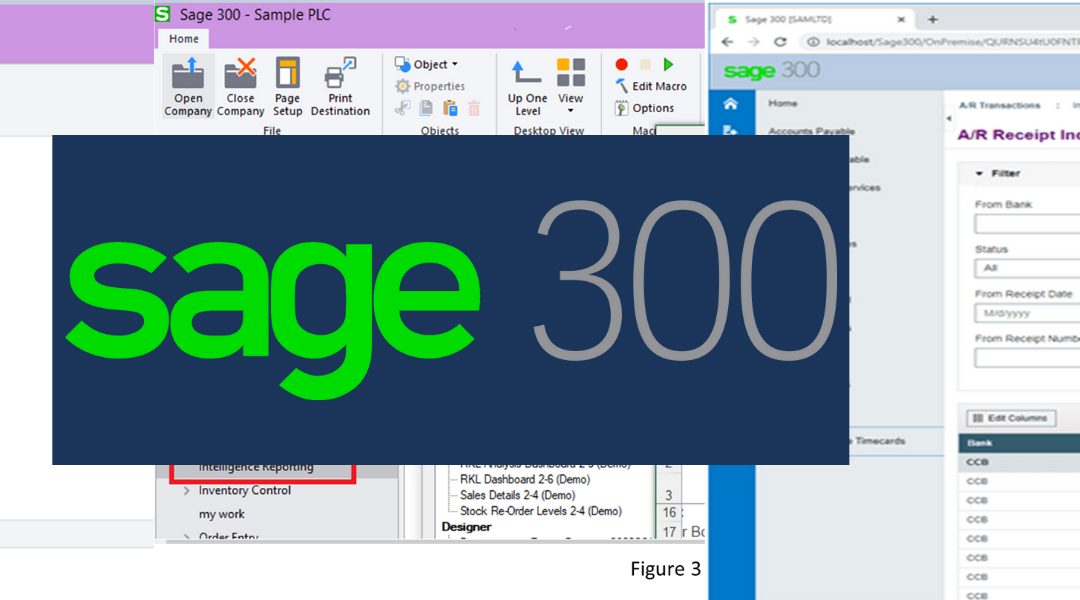Click the Delete trash icon

click(x=474, y=108)
